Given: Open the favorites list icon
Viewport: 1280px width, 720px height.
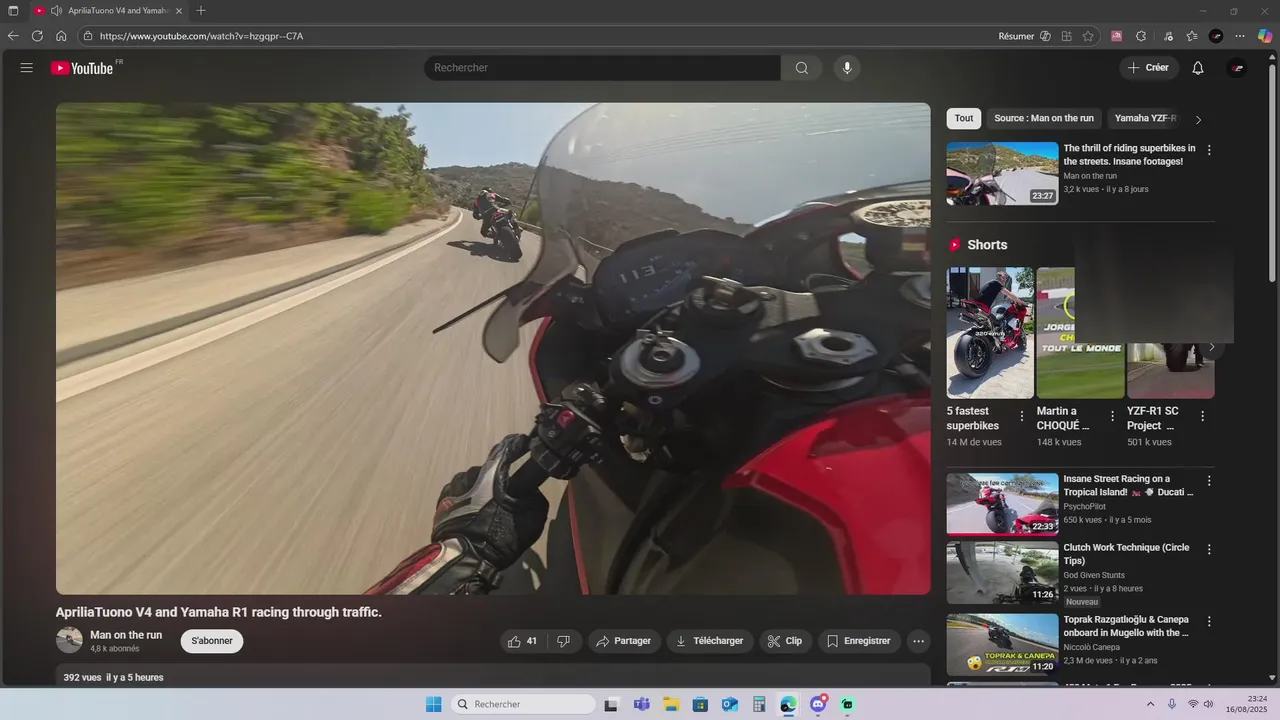Looking at the screenshot, I should pos(1192,36).
